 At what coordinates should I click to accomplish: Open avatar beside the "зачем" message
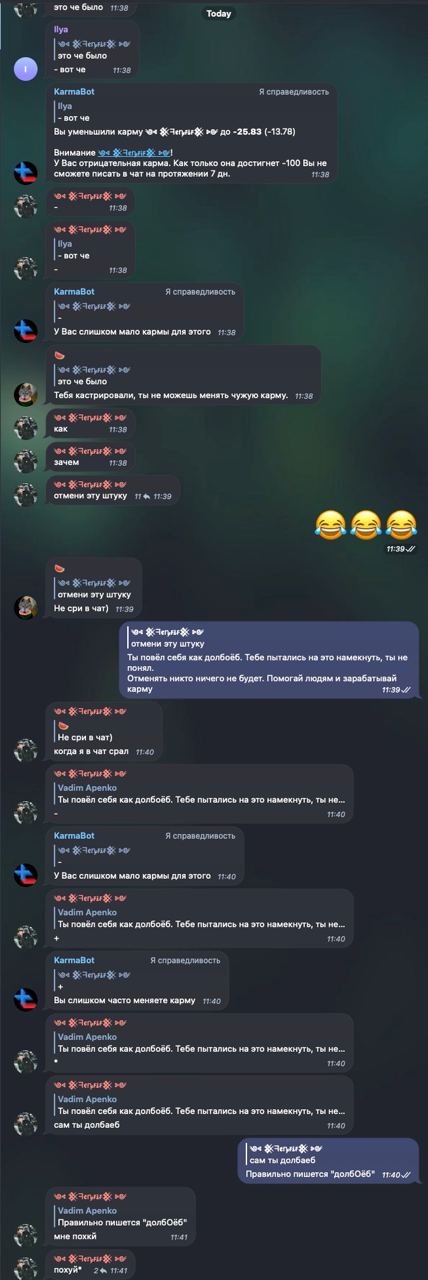pyautogui.click(x=26, y=460)
